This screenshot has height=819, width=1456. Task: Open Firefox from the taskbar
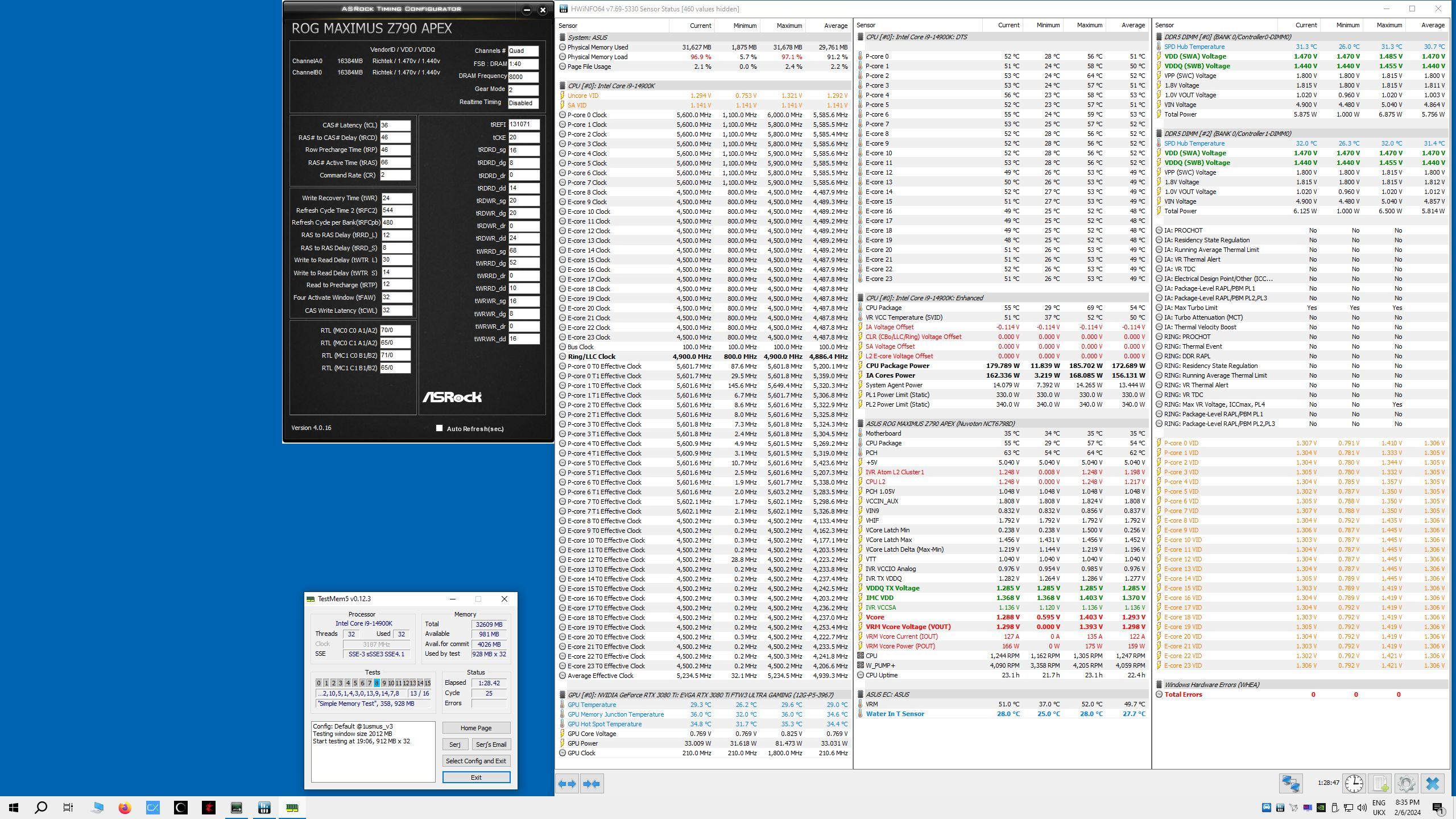coord(125,808)
